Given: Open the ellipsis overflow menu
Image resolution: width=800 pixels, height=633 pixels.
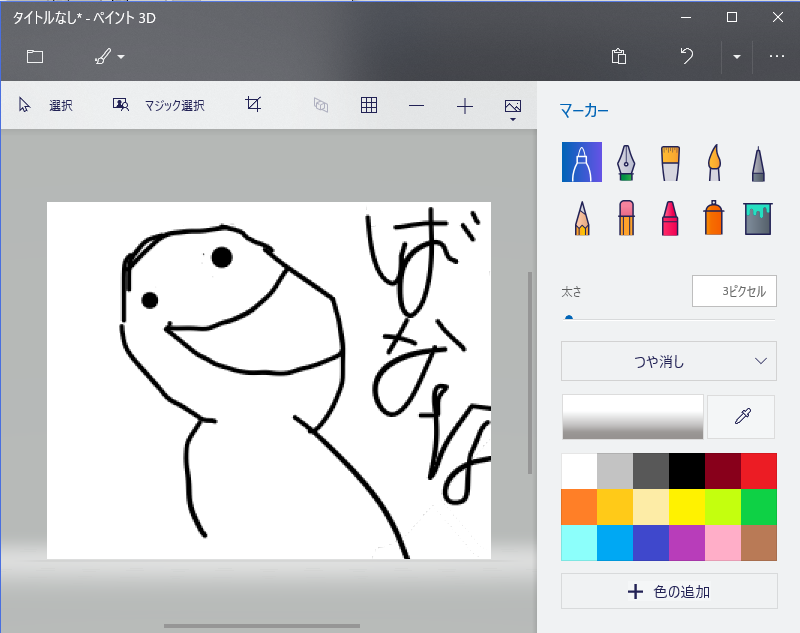Looking at the screenshot, I should point(777,57).
